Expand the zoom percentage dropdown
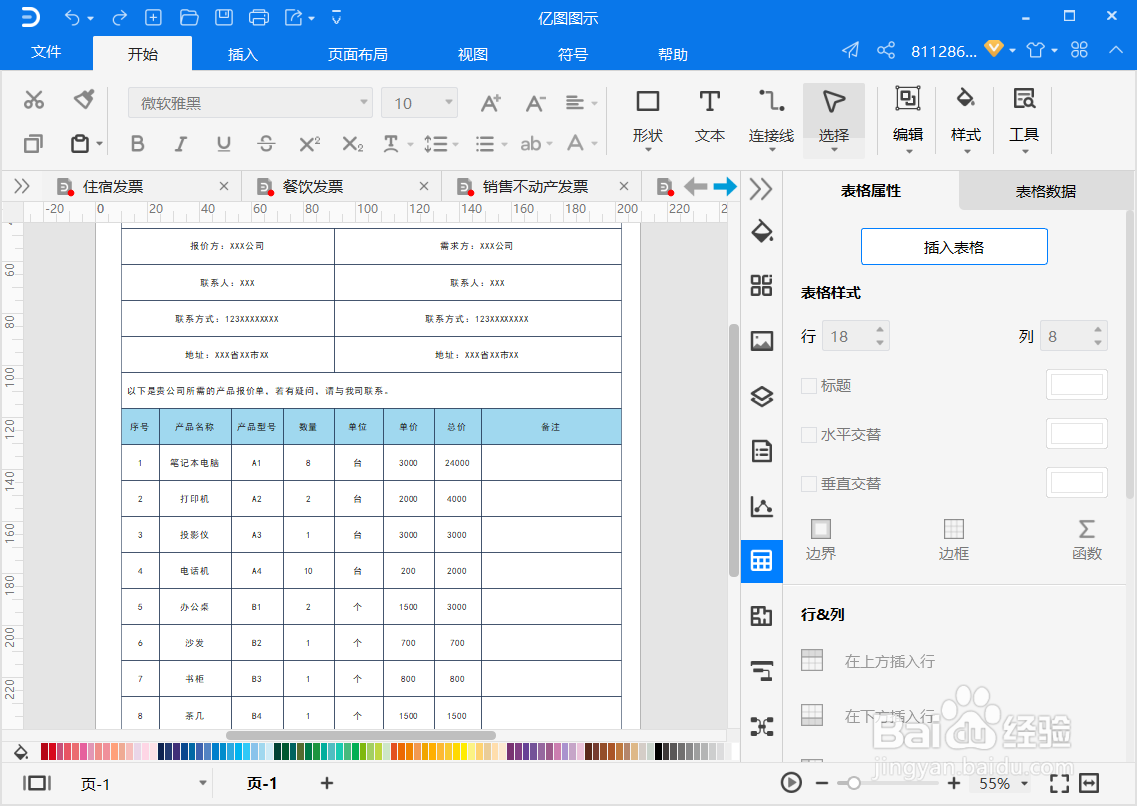 coord(1025,784)
